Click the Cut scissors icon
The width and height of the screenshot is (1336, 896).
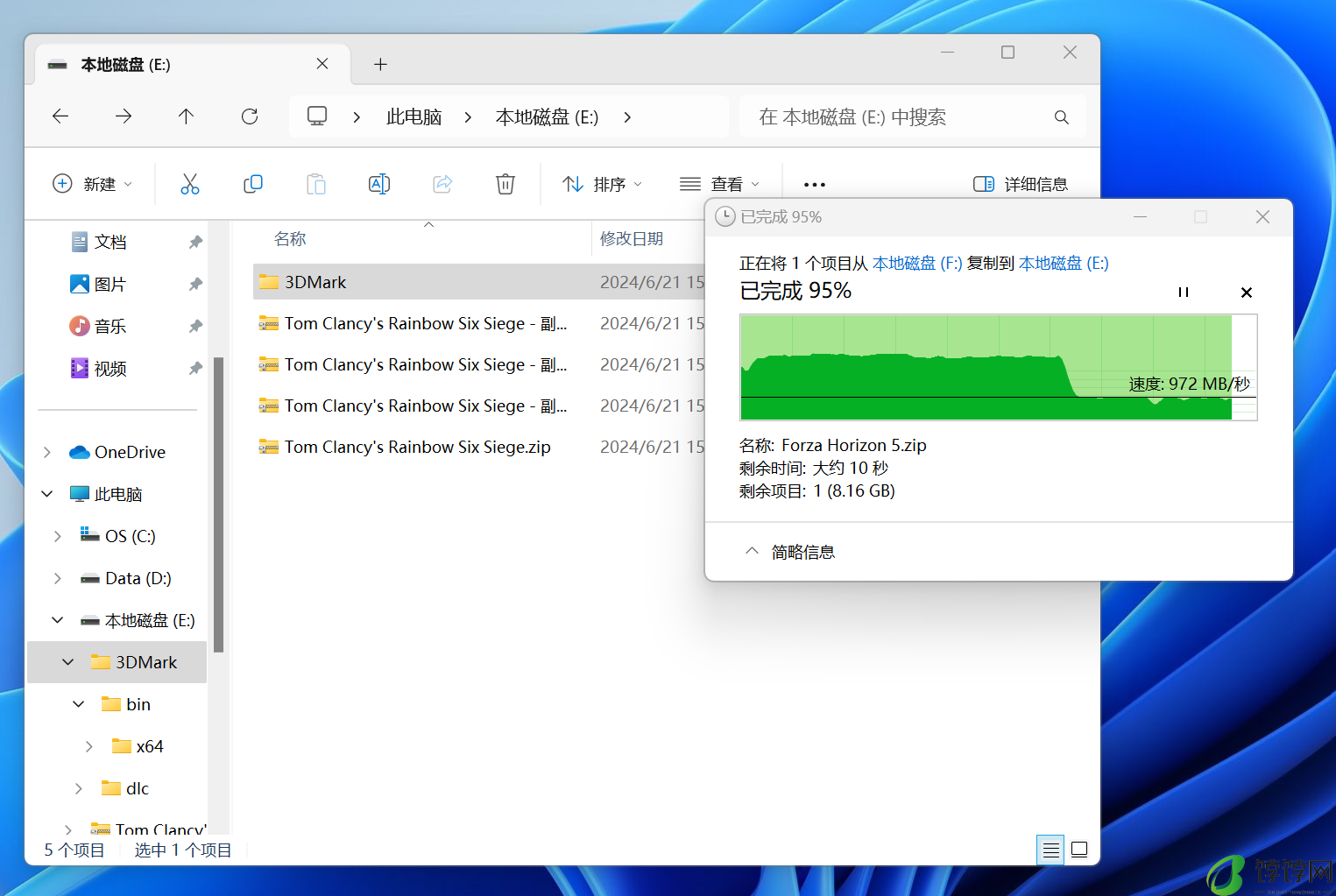pos(190,184)
